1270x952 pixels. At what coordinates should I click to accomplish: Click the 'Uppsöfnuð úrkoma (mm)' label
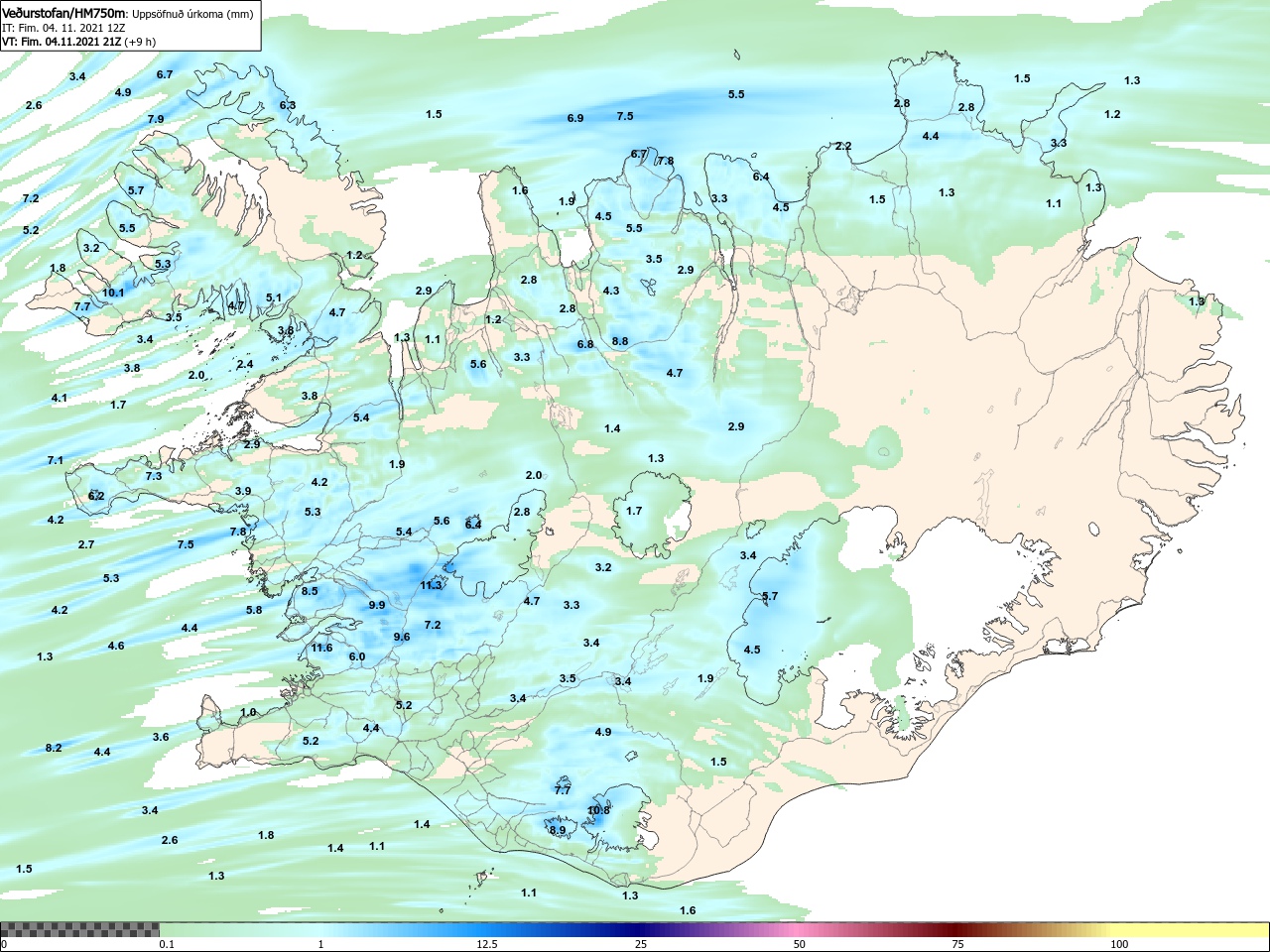pos(193,14)
